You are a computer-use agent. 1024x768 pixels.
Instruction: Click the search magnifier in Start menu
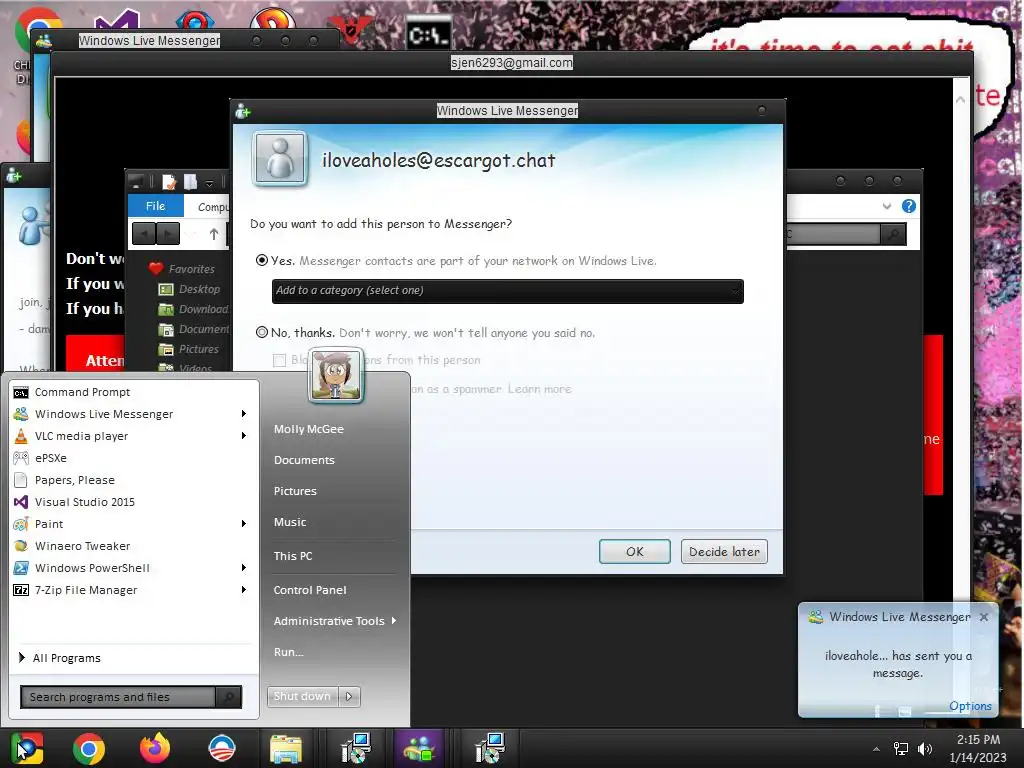229,697
